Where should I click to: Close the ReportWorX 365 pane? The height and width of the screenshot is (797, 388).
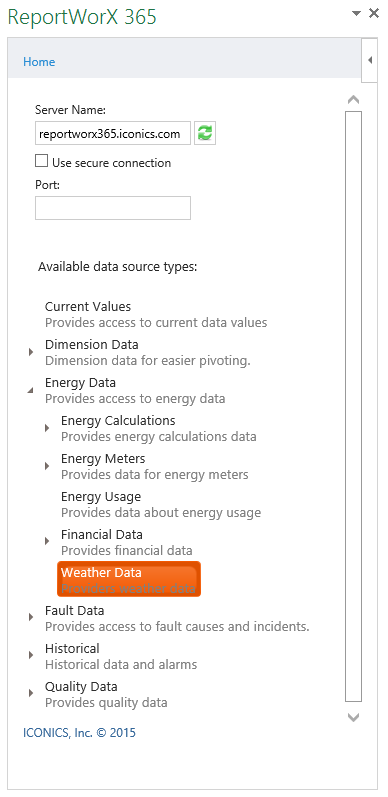(x=374, y=13)
